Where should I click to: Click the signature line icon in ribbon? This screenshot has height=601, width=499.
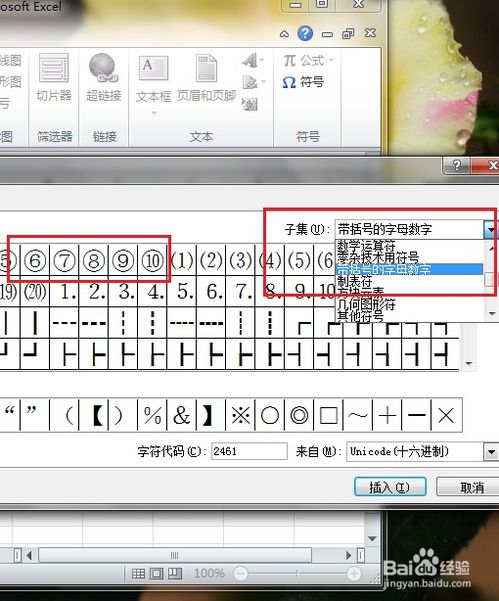(250, 82)
